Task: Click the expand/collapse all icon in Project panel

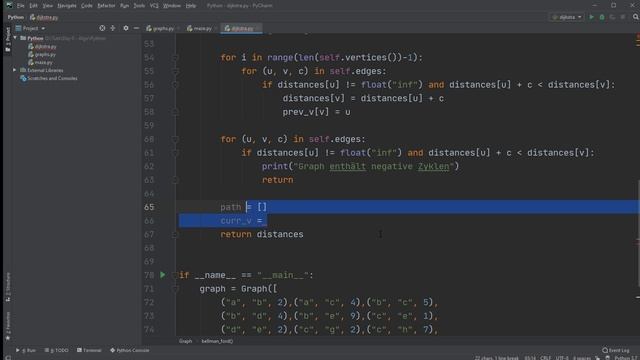Action: click(113, 28)
